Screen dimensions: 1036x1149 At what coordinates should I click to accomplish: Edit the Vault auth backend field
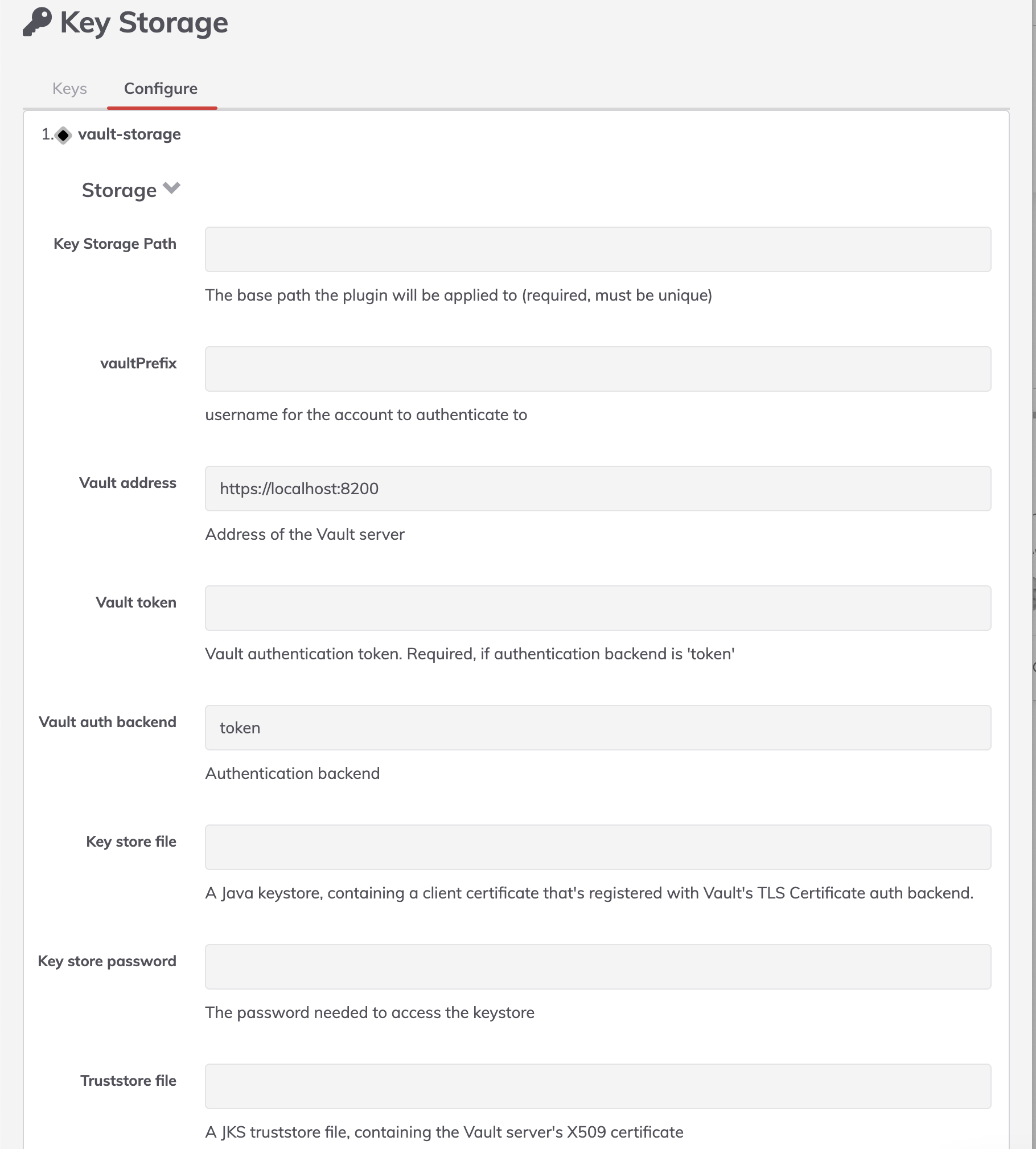[x=598, y=728]
